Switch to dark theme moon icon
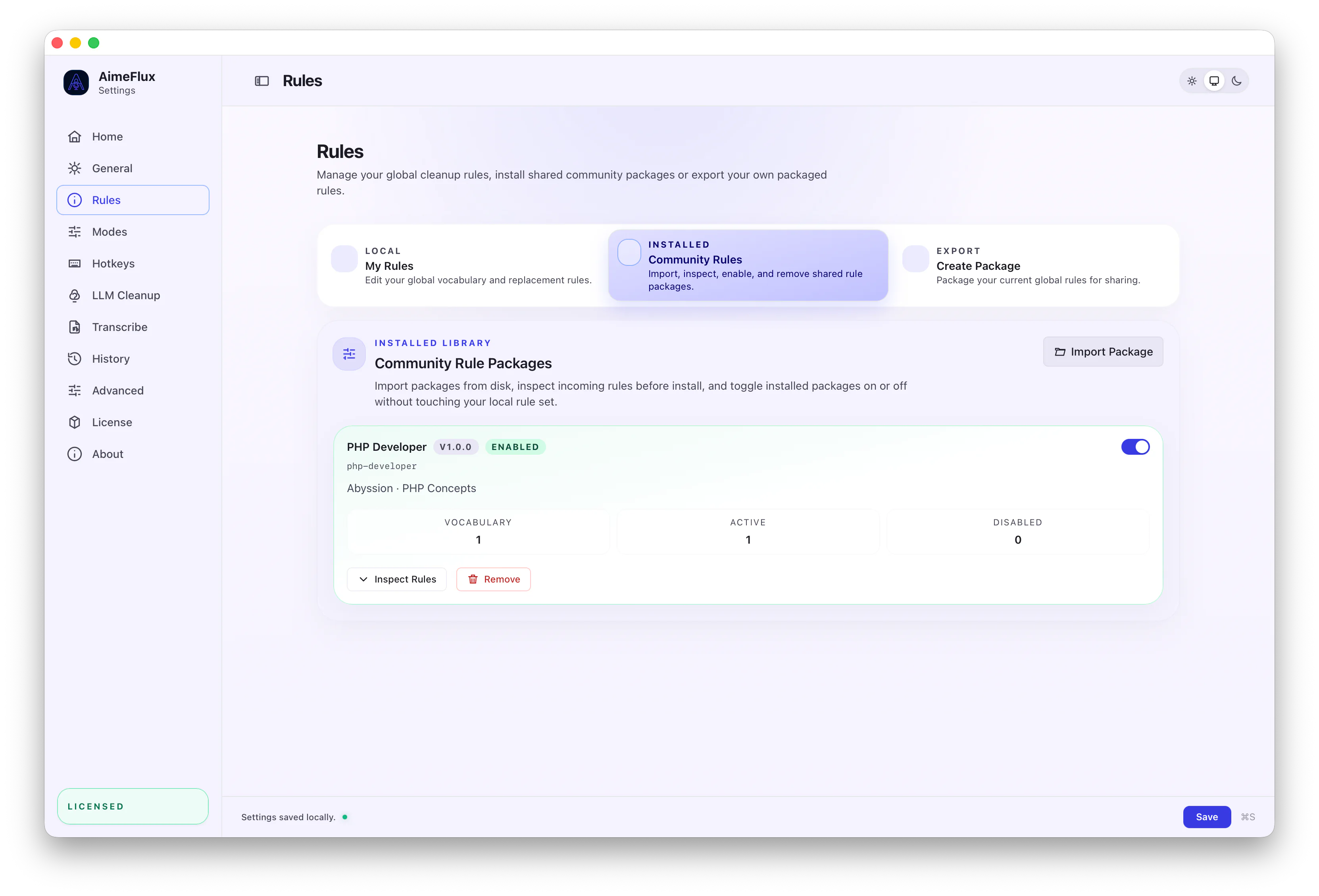Image resolution: width=1319 pixels, height=896 pixels. click(1236, 81)
